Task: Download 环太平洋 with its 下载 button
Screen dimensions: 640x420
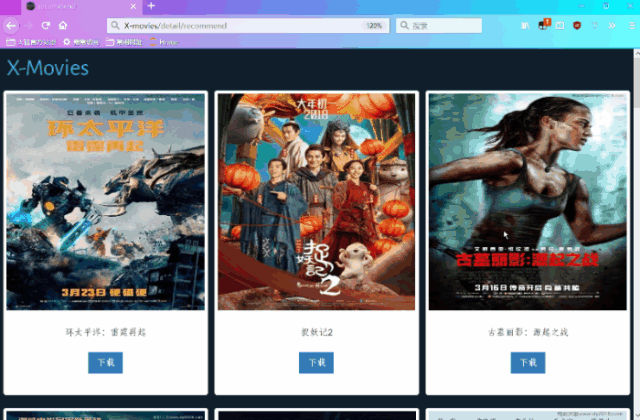Action: pos(105,362)
